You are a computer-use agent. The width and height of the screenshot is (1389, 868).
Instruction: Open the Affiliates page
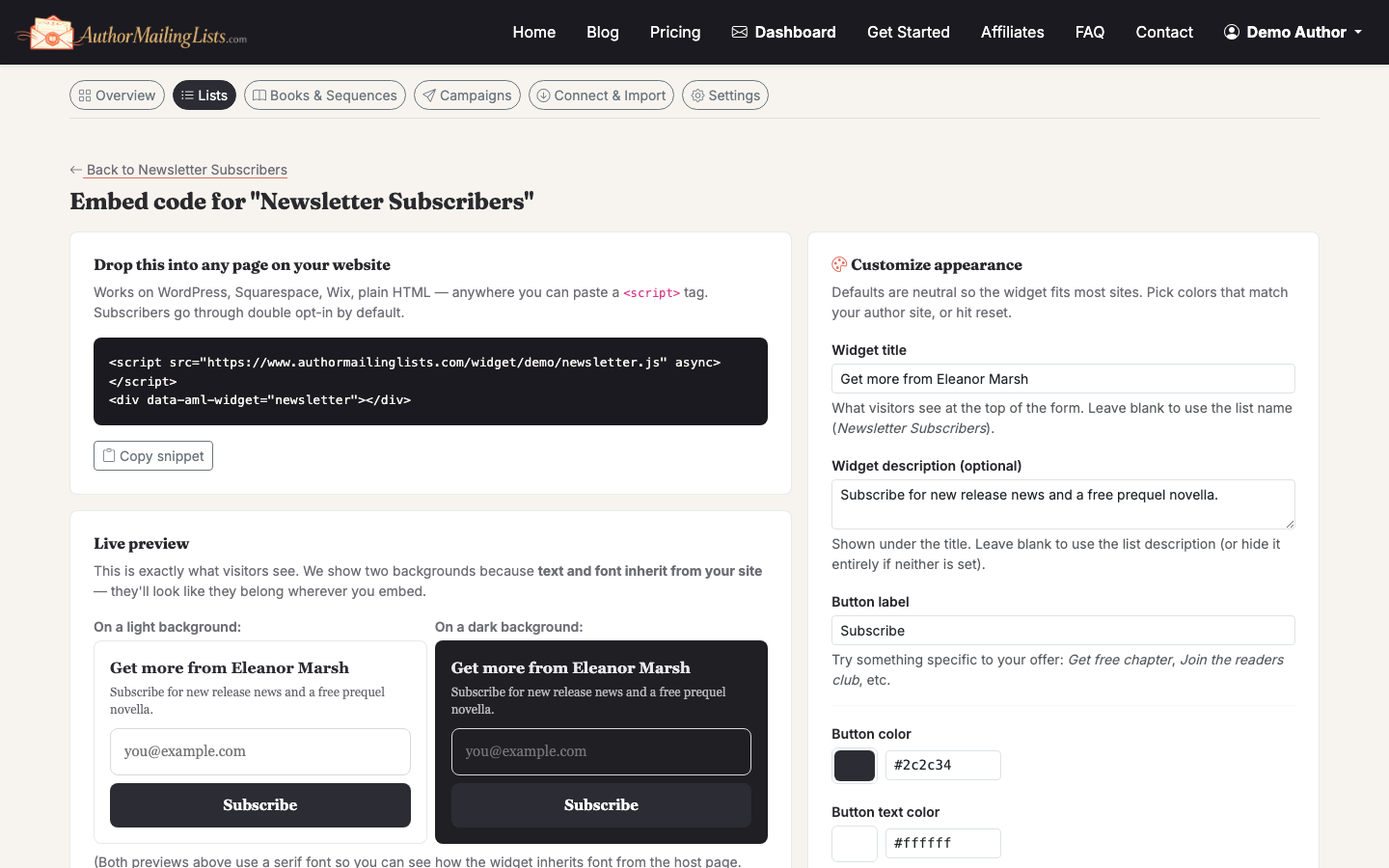click(1013, 32)
